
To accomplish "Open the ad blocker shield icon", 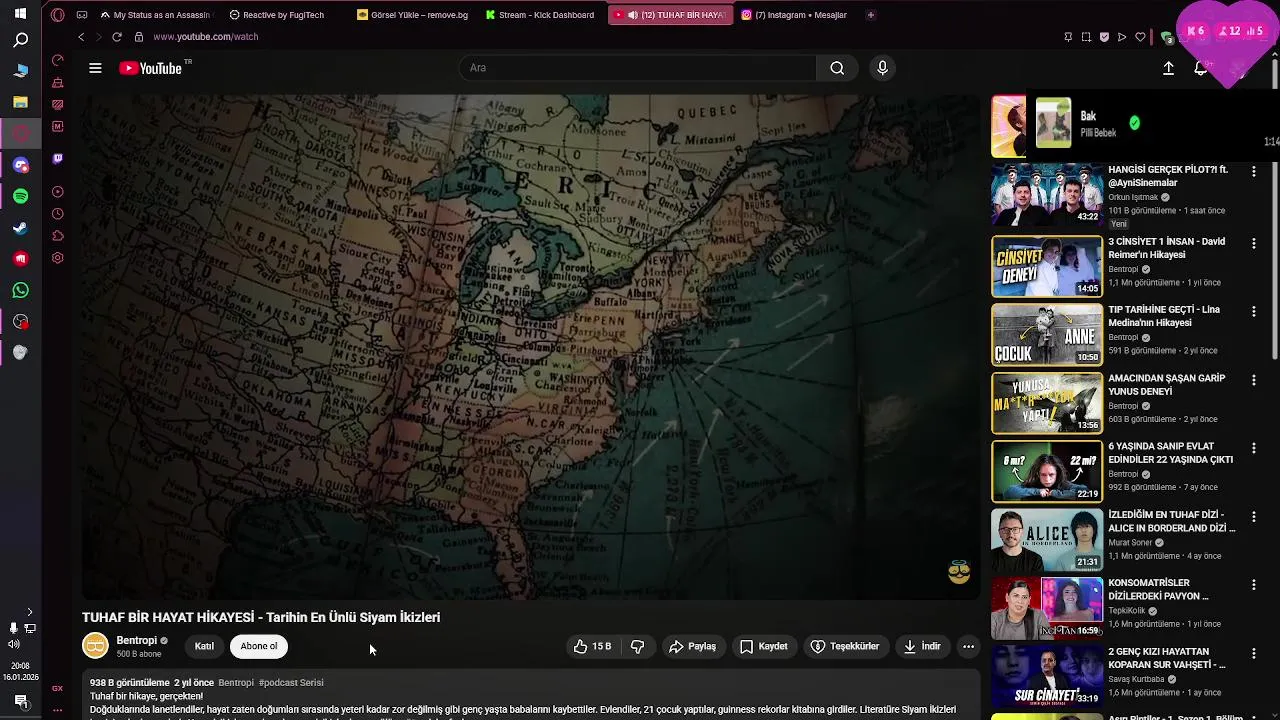I will 1104,37.
